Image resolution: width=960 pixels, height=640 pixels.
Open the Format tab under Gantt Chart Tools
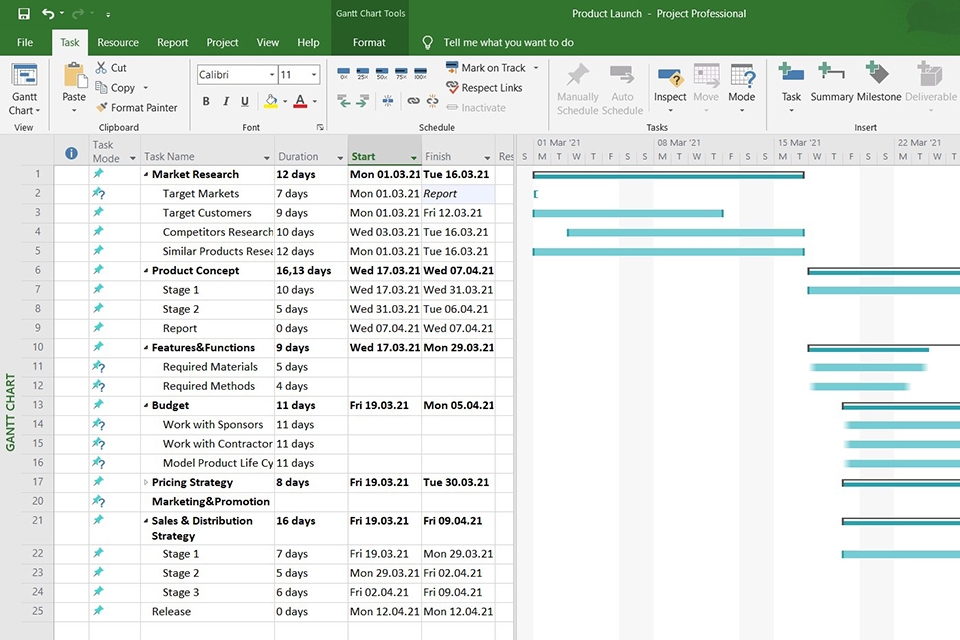pyautogui.click(x=369, y=43)
